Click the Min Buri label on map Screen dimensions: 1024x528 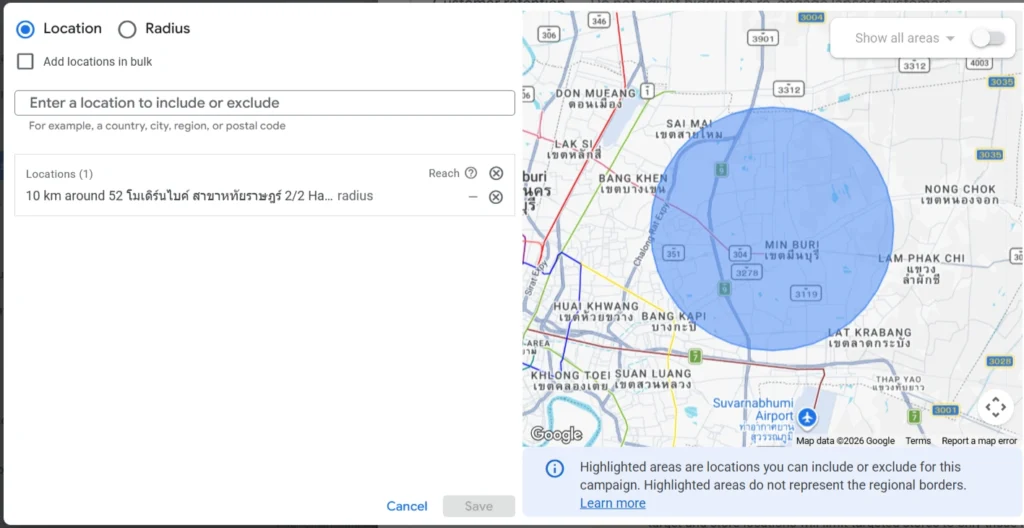(x=792, y=250)
